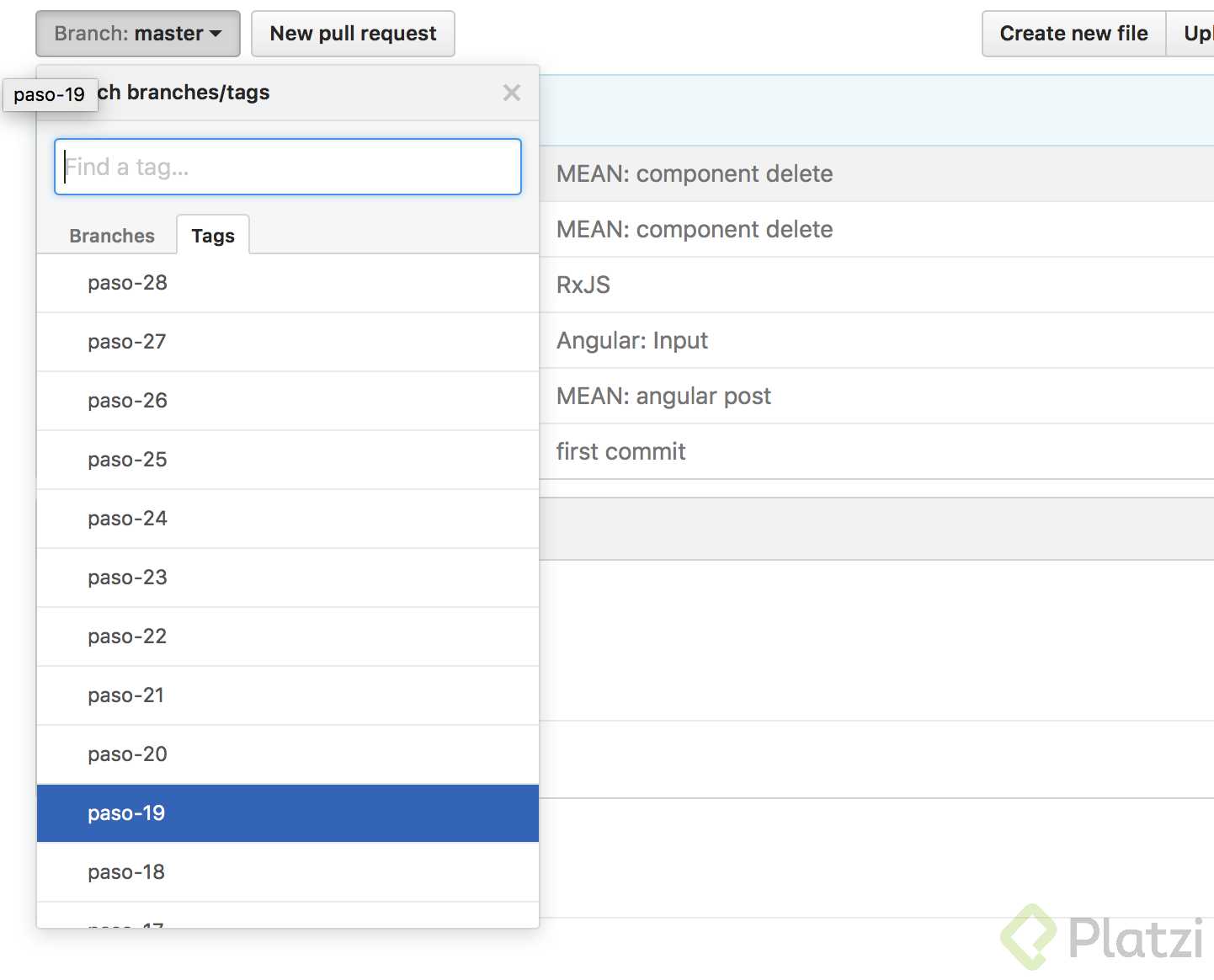
Task: Switch to tag paso-25
Action: point(128,460)
